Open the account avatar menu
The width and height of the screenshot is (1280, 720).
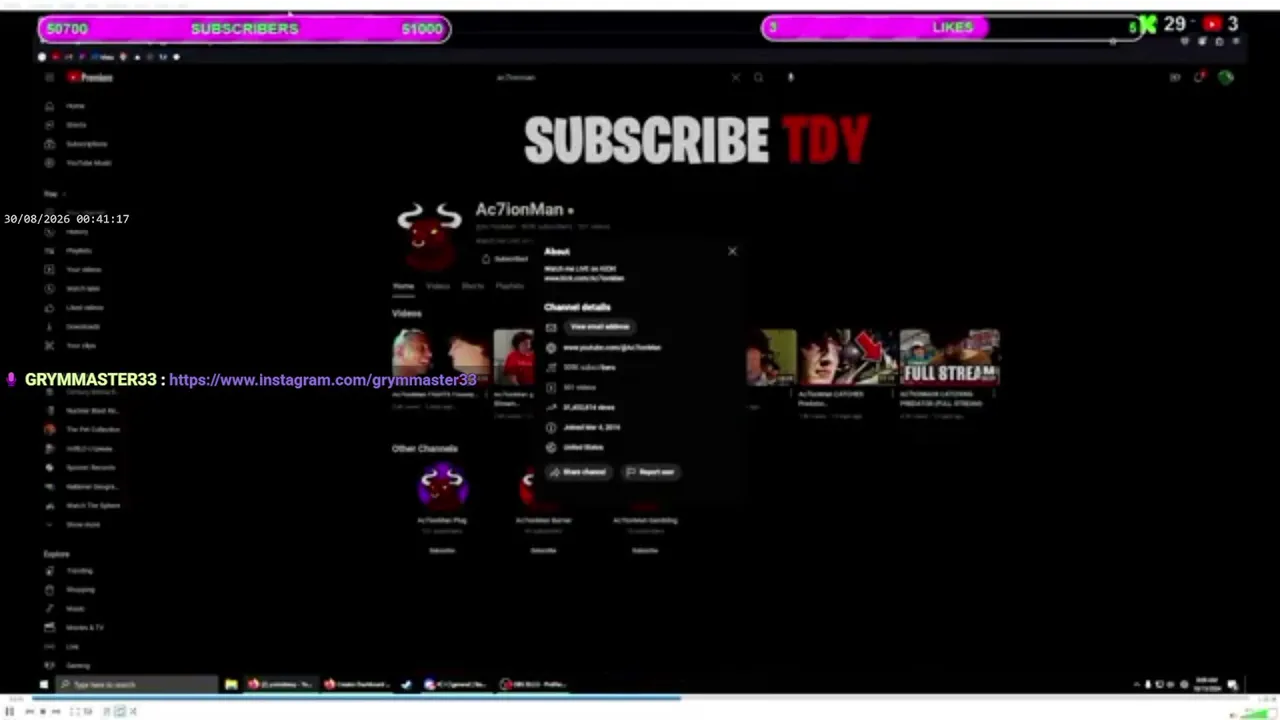coord(1226,77)
